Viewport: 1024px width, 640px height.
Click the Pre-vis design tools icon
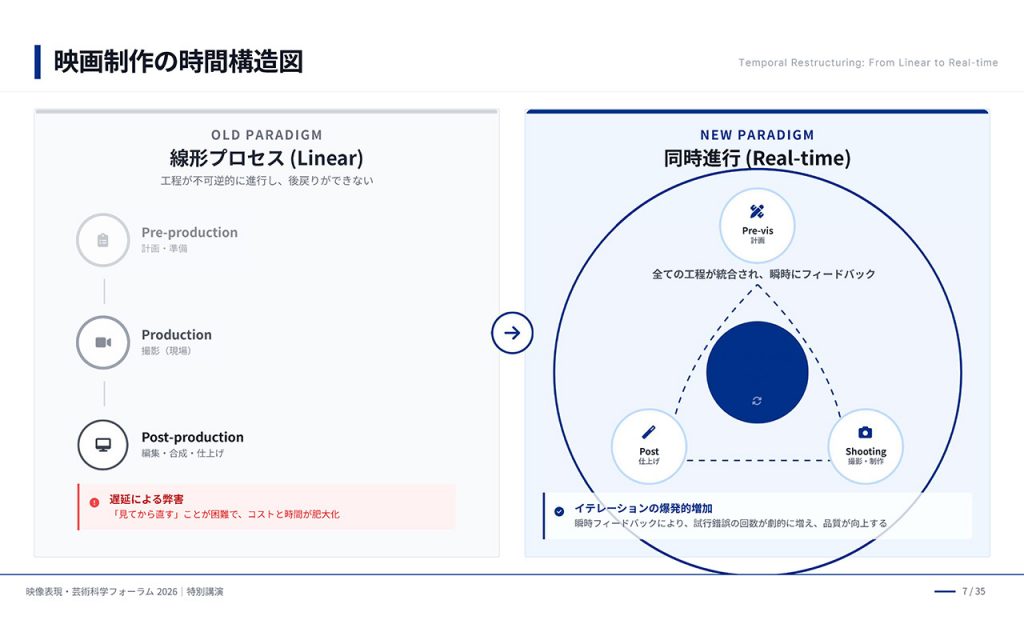coord(757,212)
